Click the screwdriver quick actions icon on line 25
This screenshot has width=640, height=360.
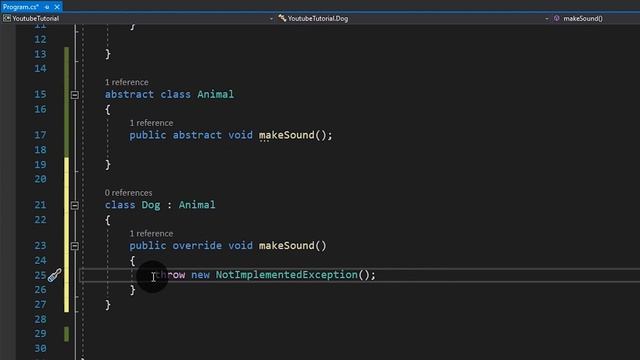55,275
